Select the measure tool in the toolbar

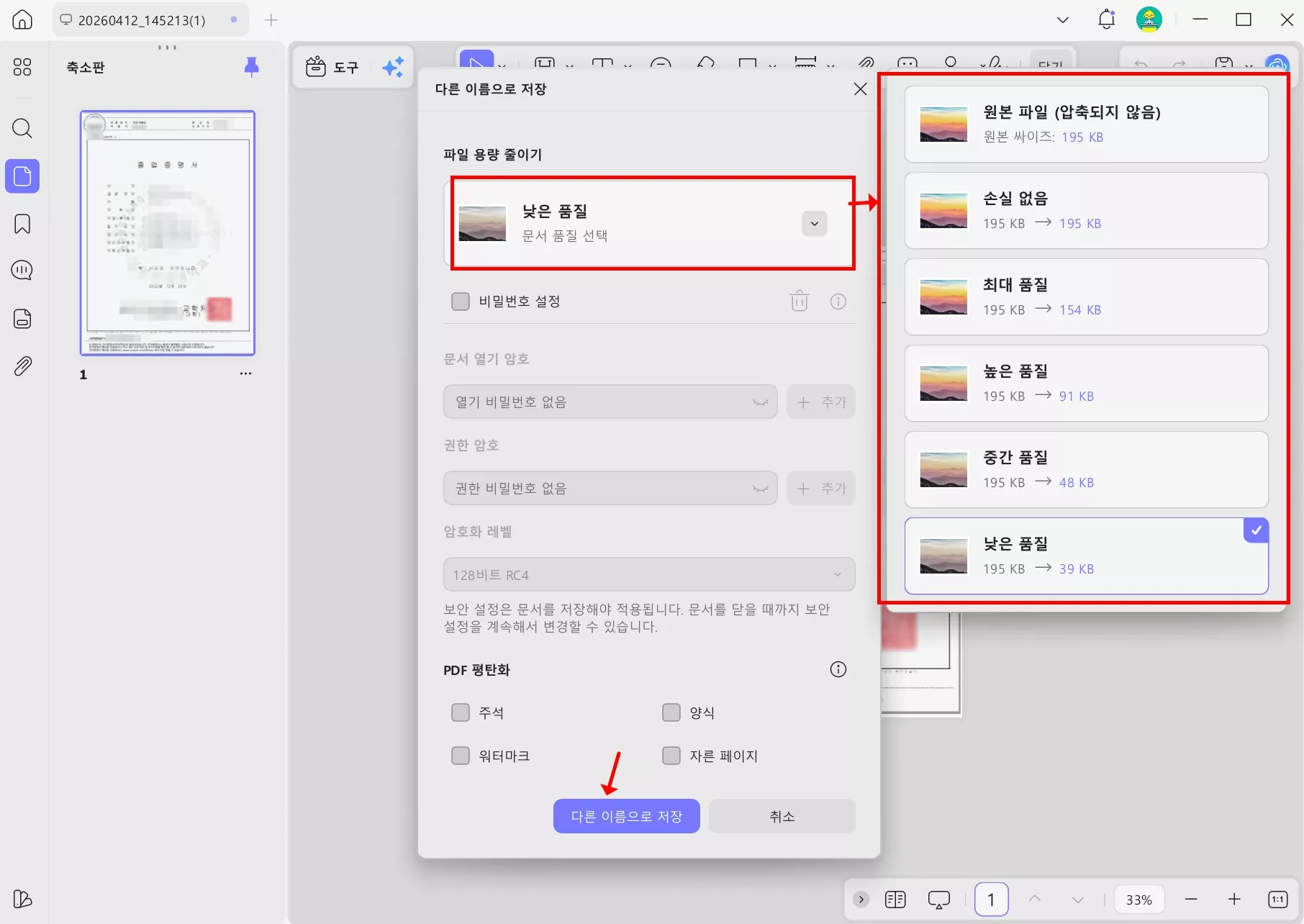pos(807,65)
